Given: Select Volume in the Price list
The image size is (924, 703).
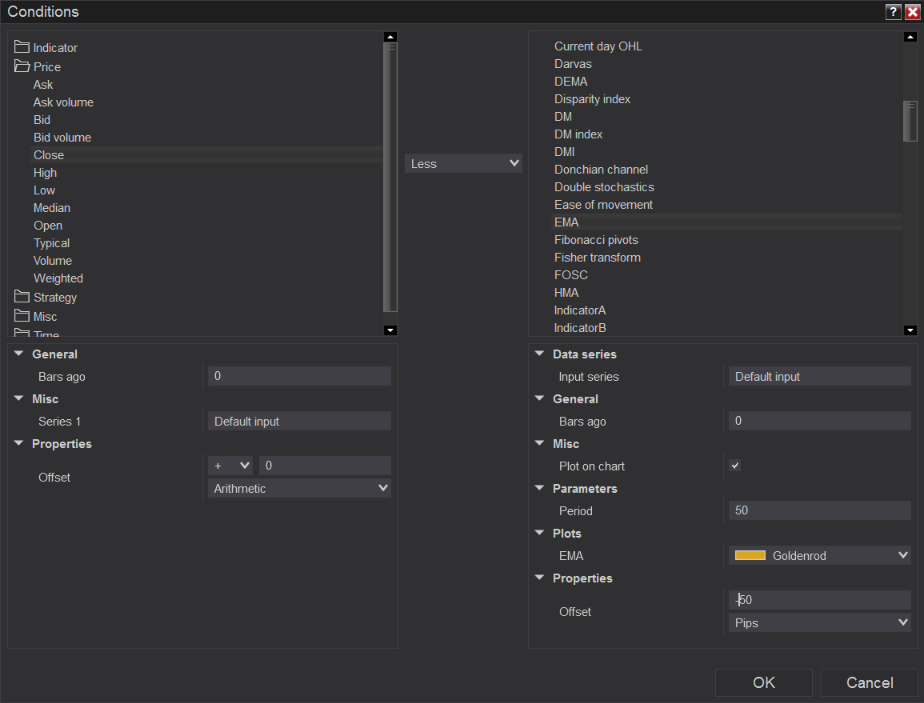Looking at the screenshot, I should coord(52,260).
